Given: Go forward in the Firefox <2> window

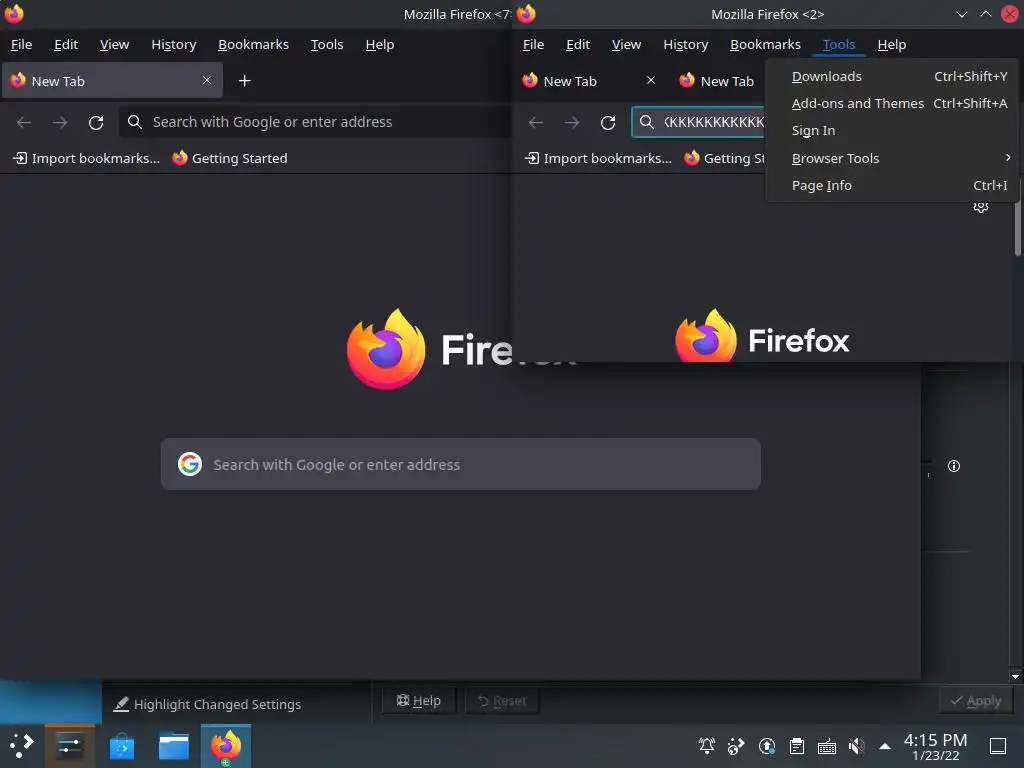Looking at the screenshot, I should [x=572, y=122].
